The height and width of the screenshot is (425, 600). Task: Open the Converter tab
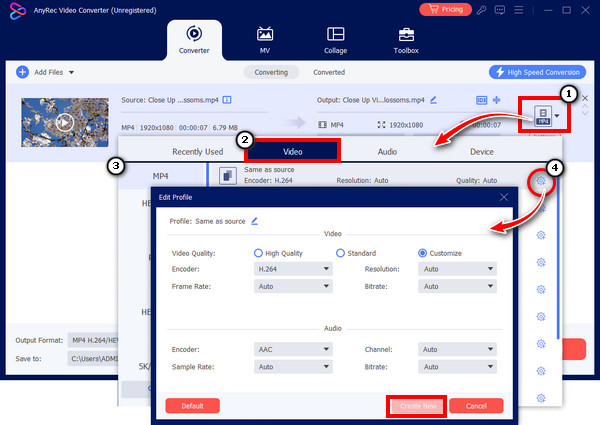pos(194,40)
